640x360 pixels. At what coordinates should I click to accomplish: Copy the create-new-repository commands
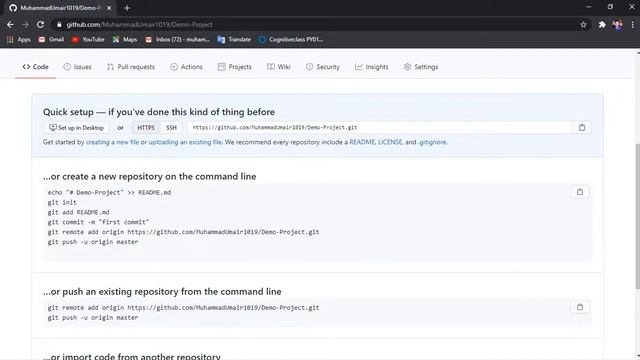pos(580,192)
